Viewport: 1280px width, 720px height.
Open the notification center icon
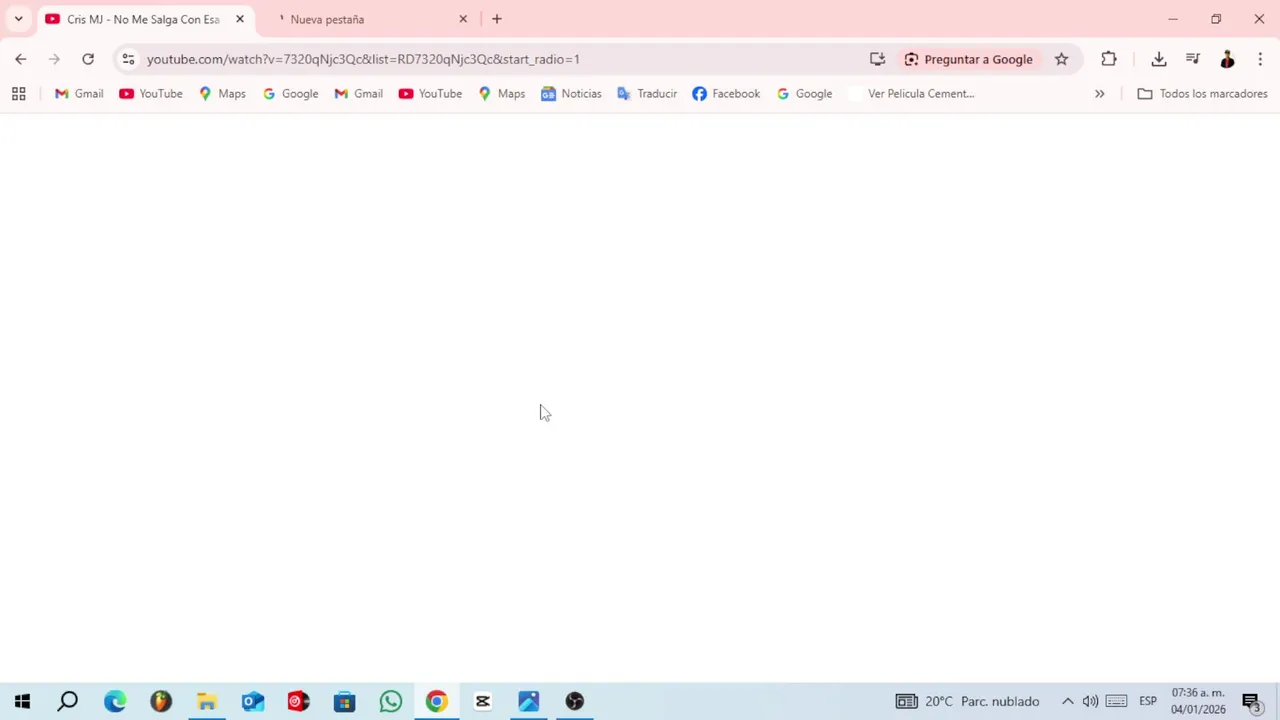(1251, 701)
